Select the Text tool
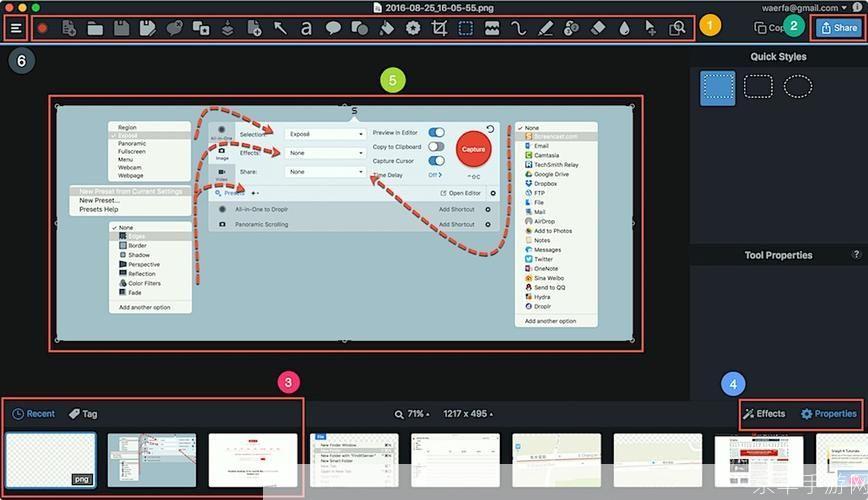 (306, 28)
